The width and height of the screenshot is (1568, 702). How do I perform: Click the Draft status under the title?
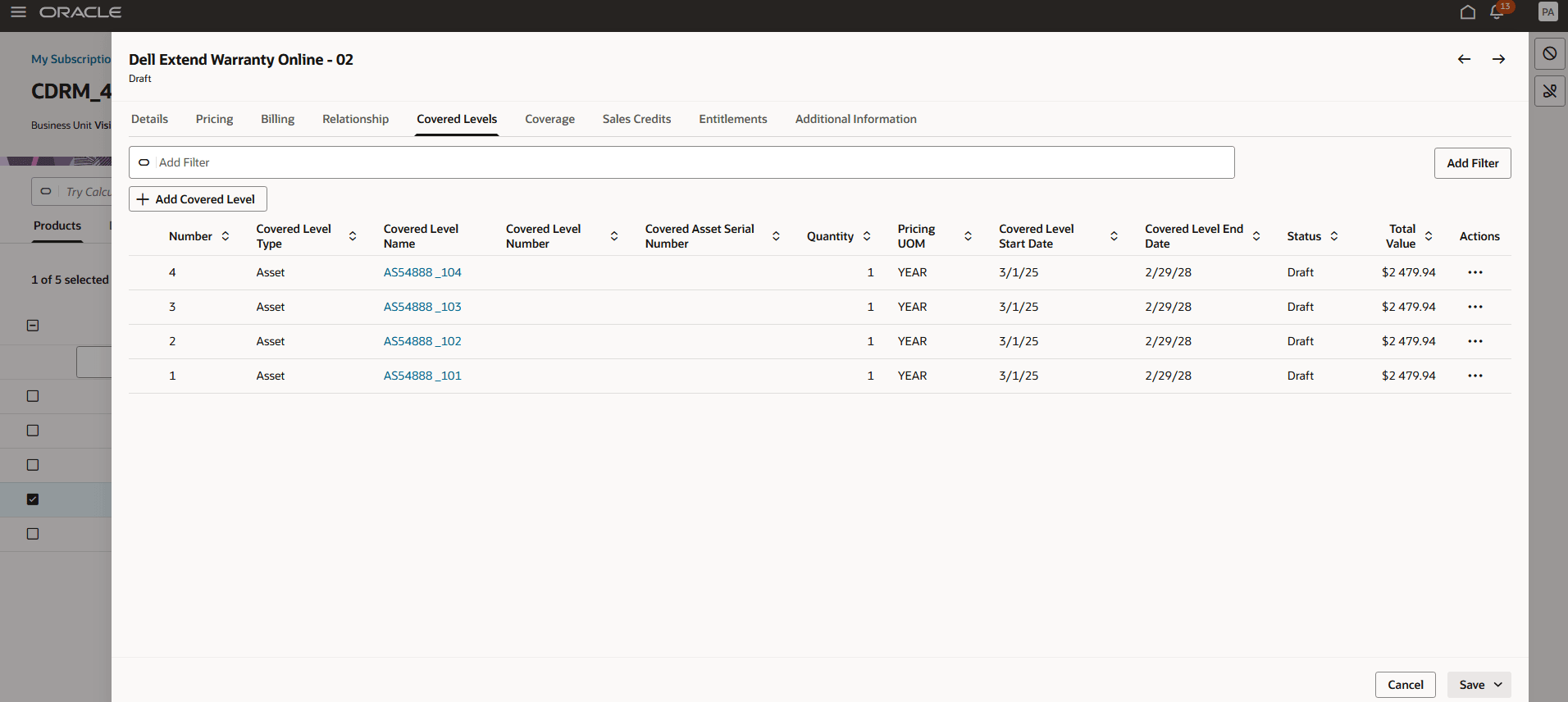coord(140,79)
